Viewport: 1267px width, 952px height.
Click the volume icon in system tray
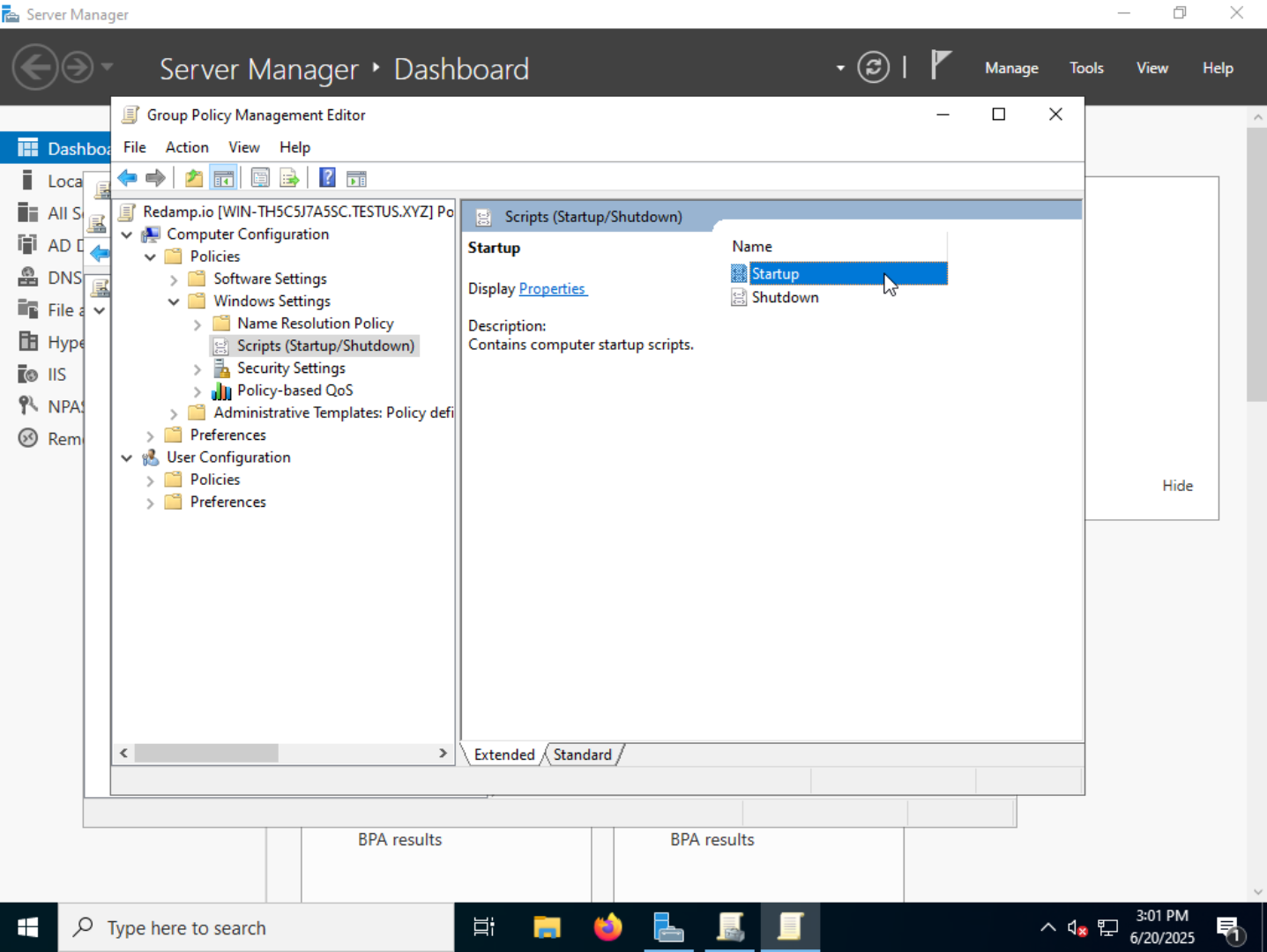click(1077, 927)
